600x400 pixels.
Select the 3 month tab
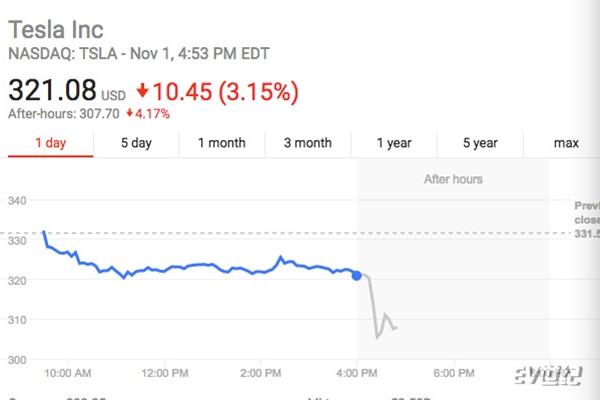click(308, 143)
